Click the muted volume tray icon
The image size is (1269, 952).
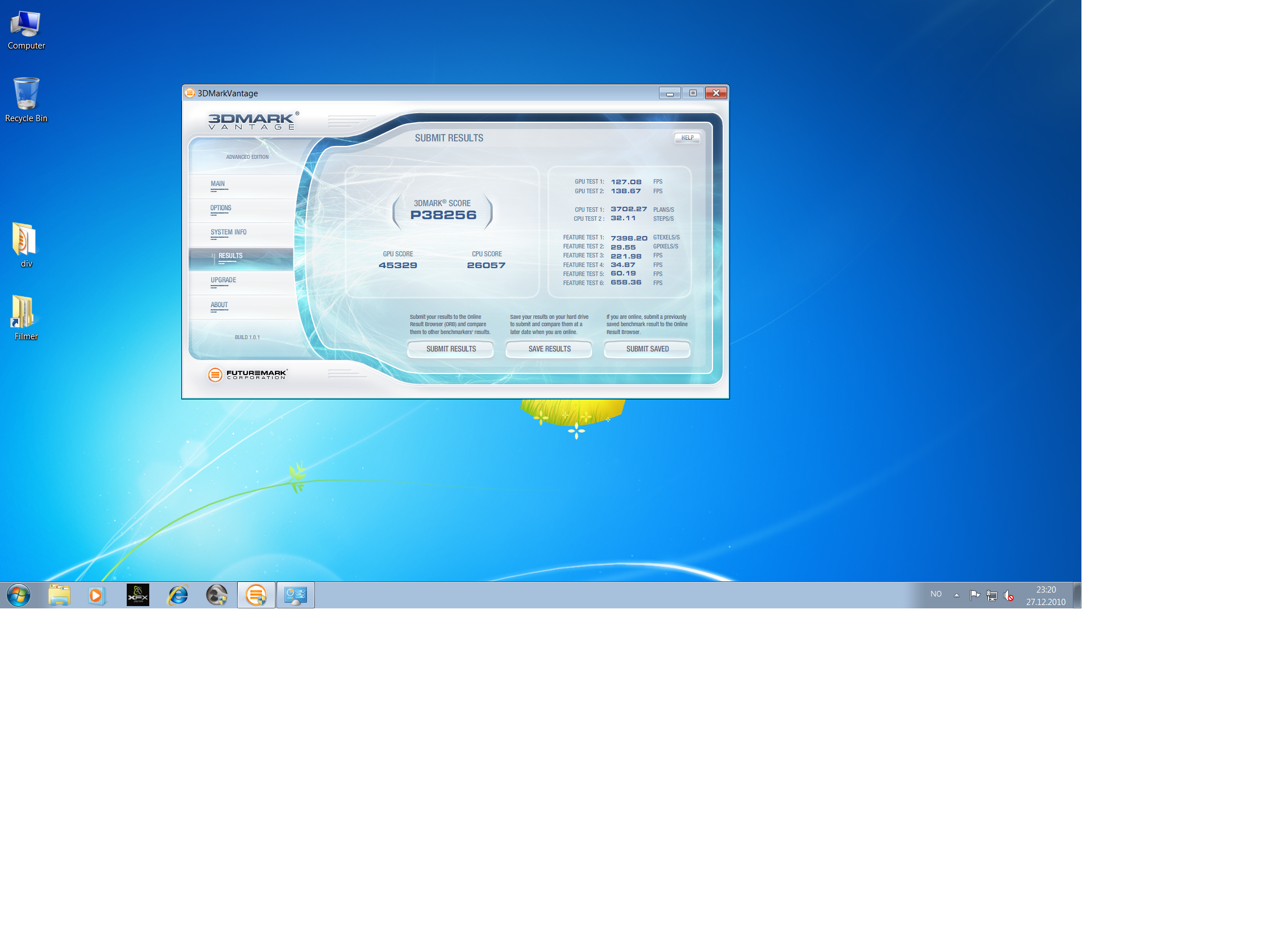(1008, 595)
